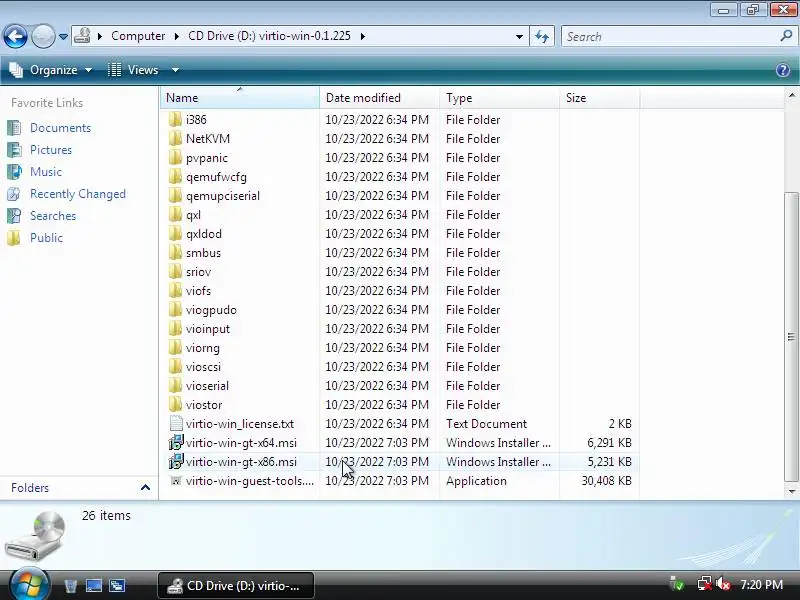Screen dimensions: 800x600
Task: Click the Search input field
Action: pyautogui.click(x=670, y=37)
